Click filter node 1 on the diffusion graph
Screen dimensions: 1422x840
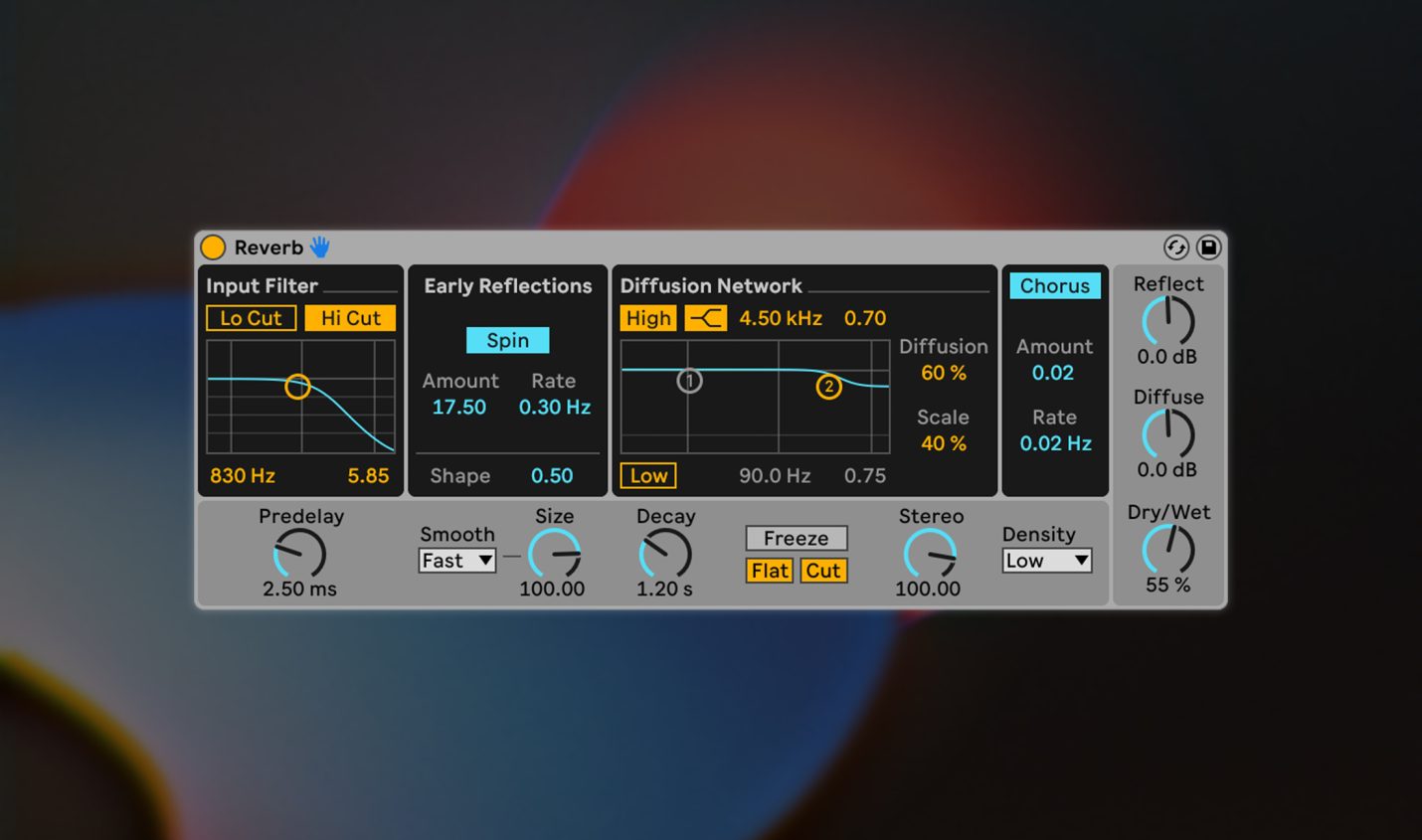[688, 380]
